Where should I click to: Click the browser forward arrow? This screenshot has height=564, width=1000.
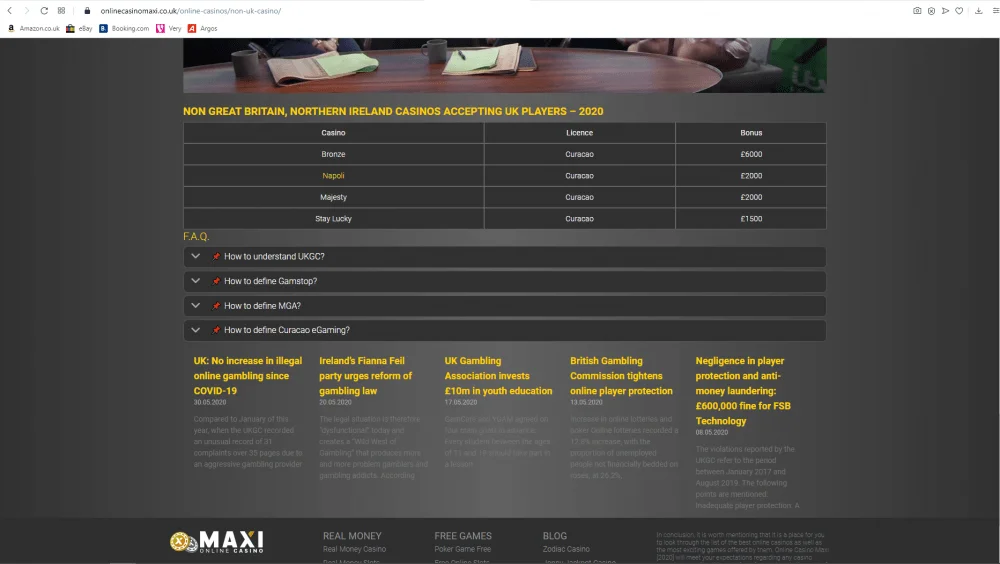coord(27,11)
